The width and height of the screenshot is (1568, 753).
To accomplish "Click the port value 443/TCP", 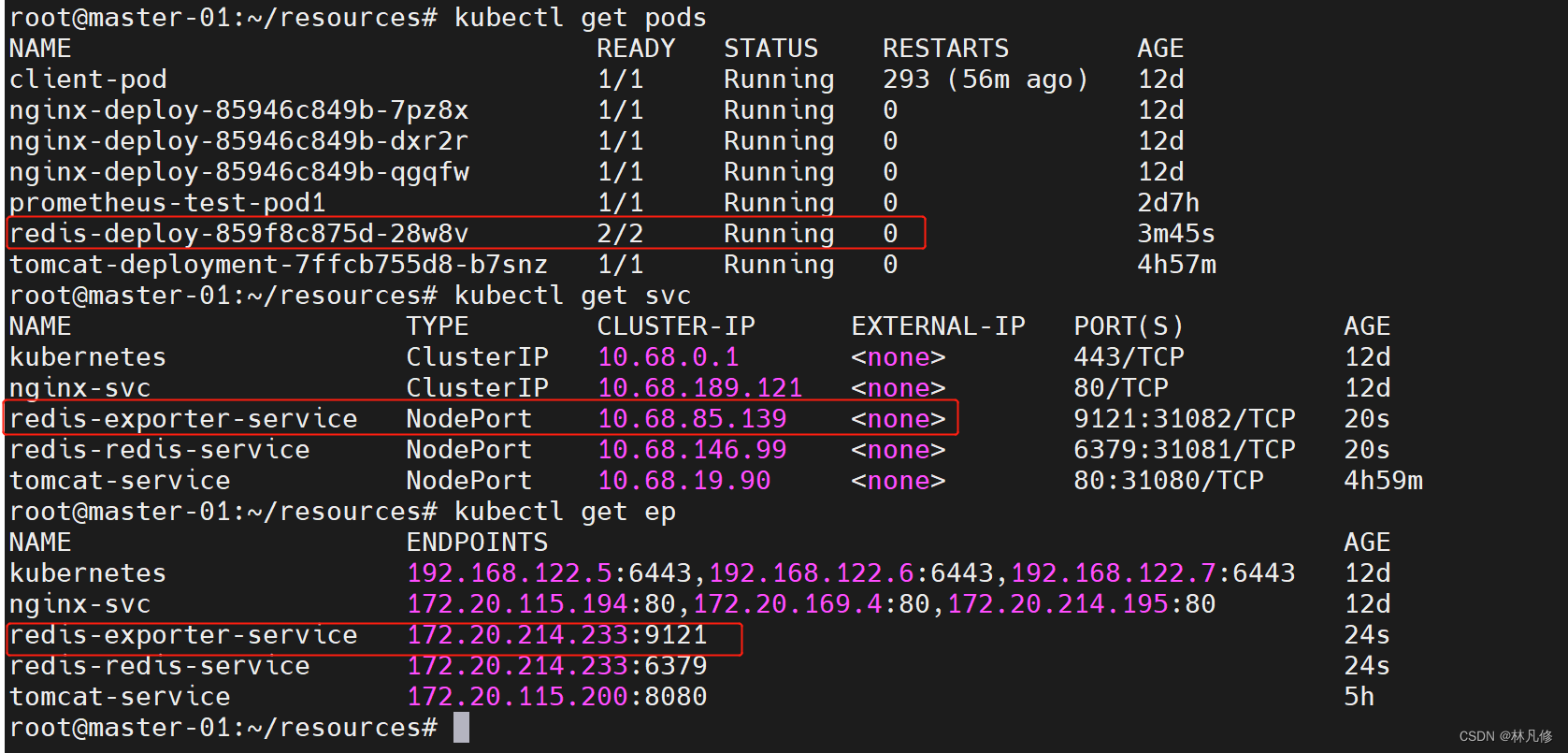I will point(1129,357).
